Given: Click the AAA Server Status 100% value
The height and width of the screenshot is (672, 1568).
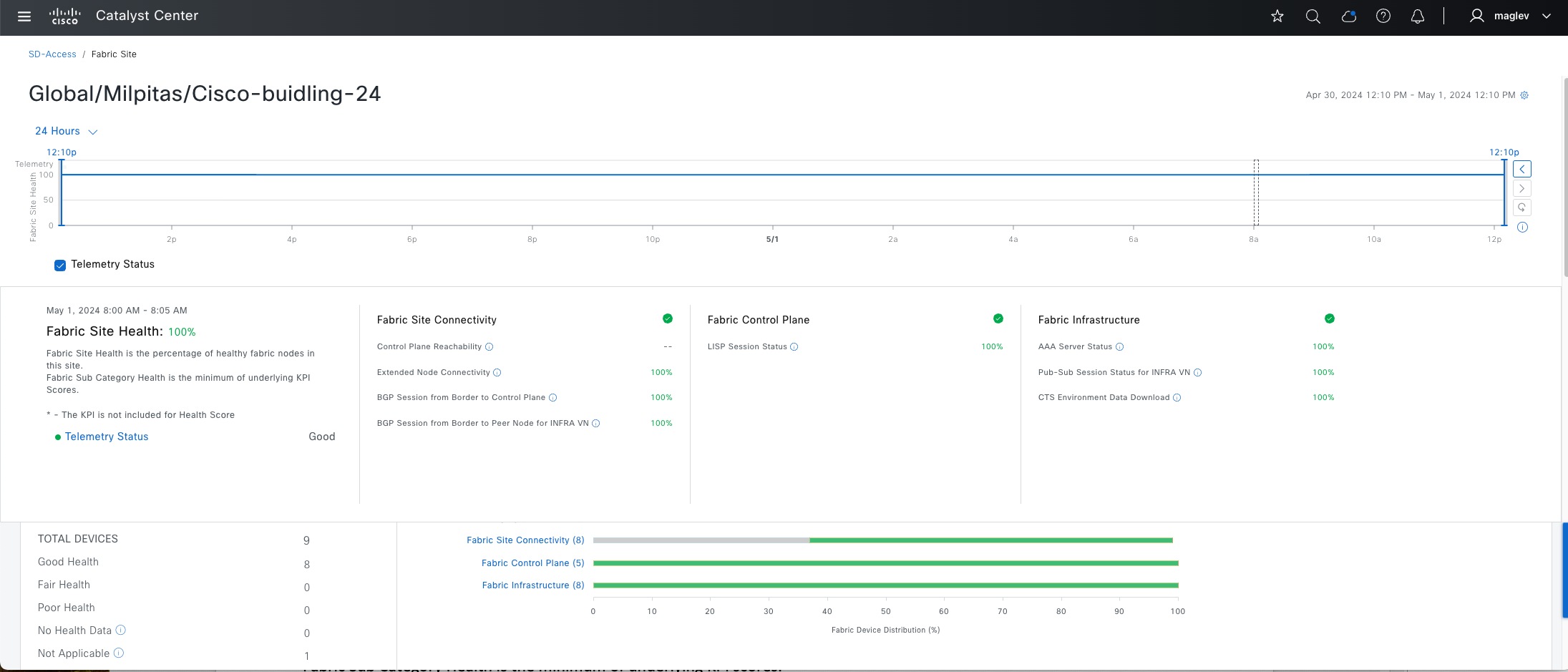Looking at the screenshot, I should (x=1323, y=347).
